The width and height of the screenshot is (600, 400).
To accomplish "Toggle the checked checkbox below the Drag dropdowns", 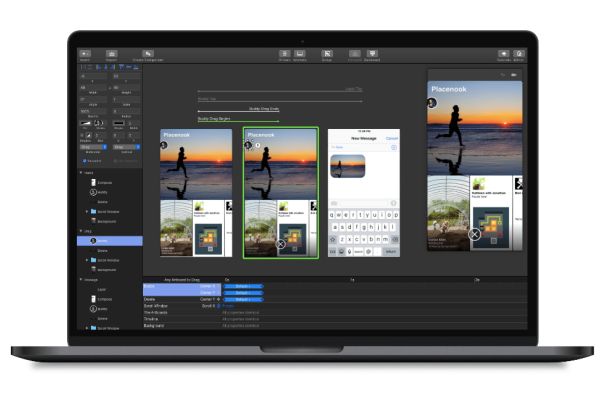I will (84, 161).
